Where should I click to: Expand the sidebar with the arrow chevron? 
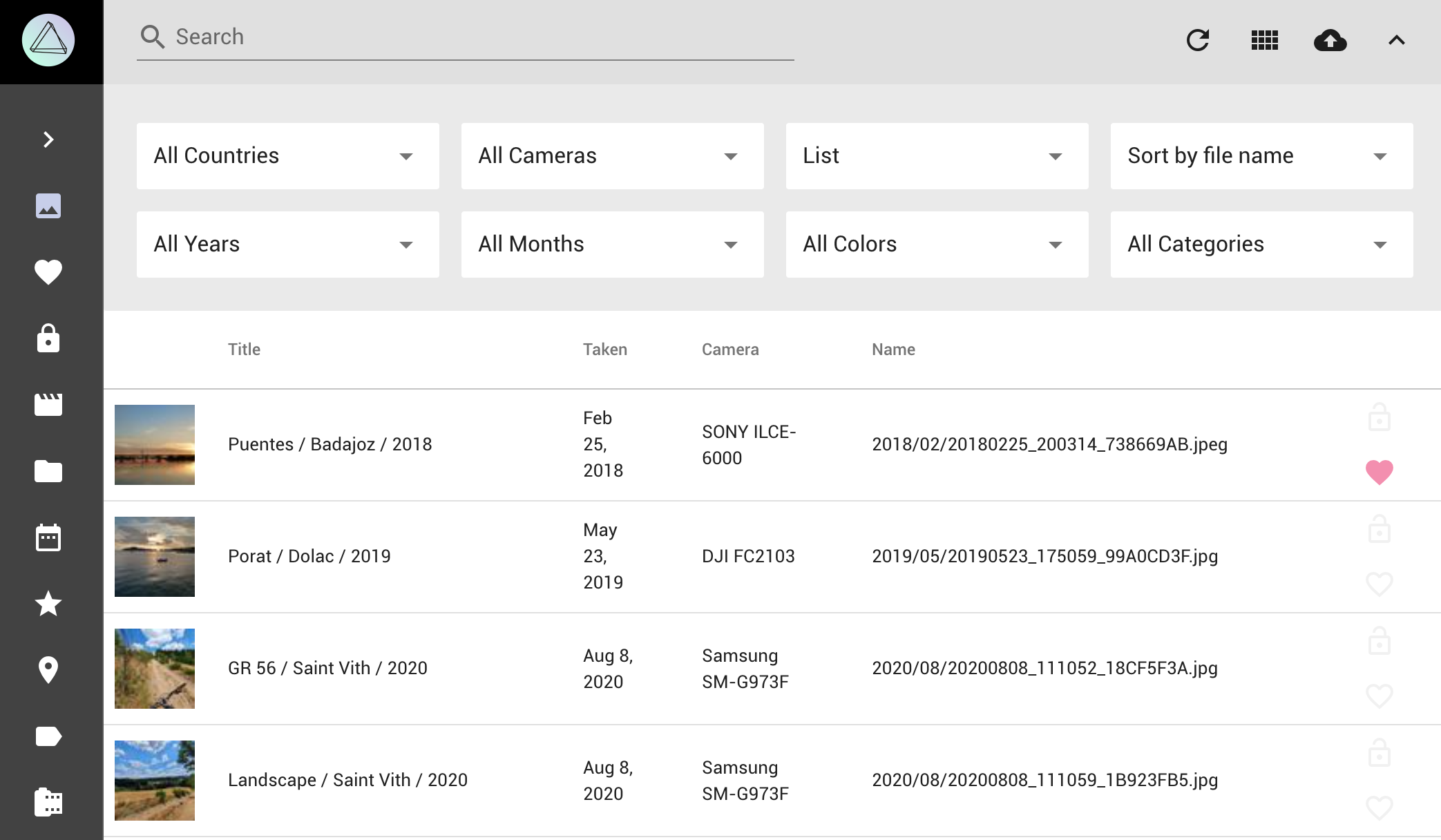(x=48, y=140)
